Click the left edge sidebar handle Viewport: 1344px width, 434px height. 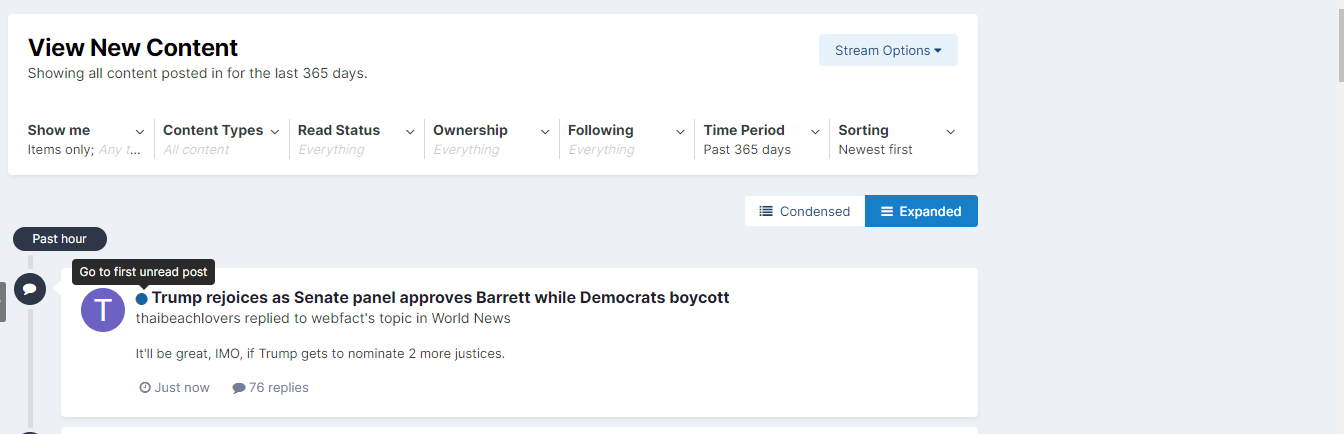coord(3,301)
